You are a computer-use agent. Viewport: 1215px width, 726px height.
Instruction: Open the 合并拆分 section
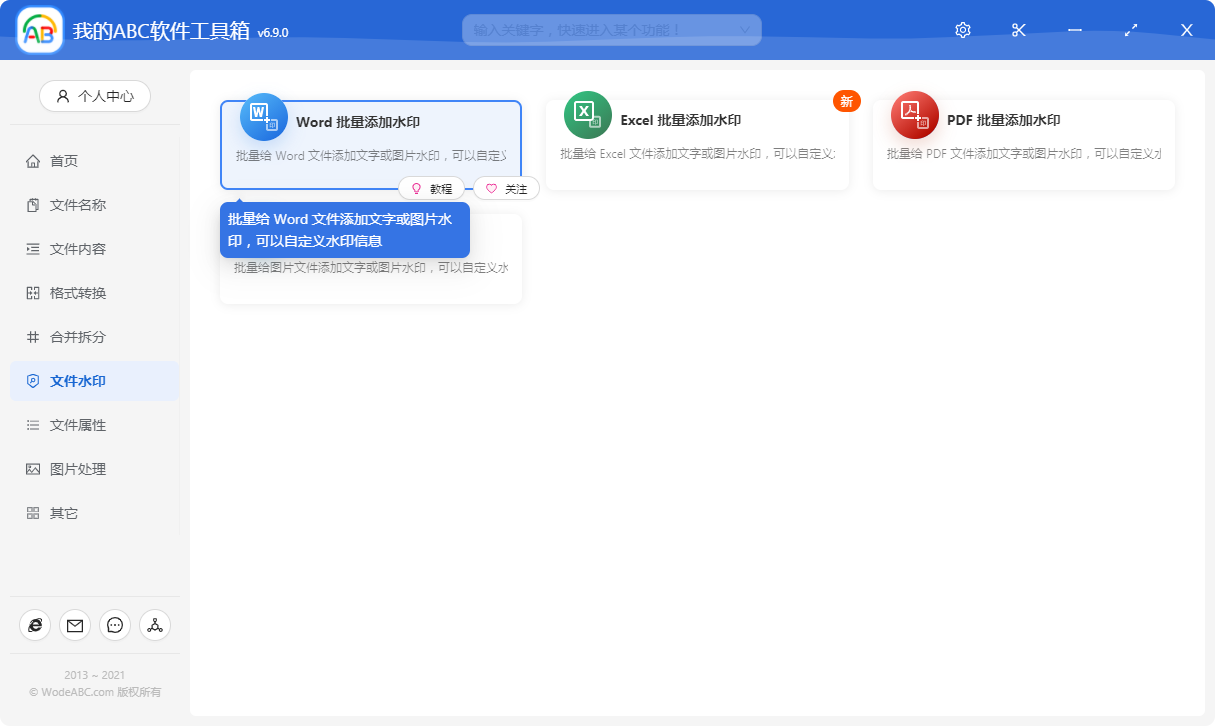tap(64, 337)
